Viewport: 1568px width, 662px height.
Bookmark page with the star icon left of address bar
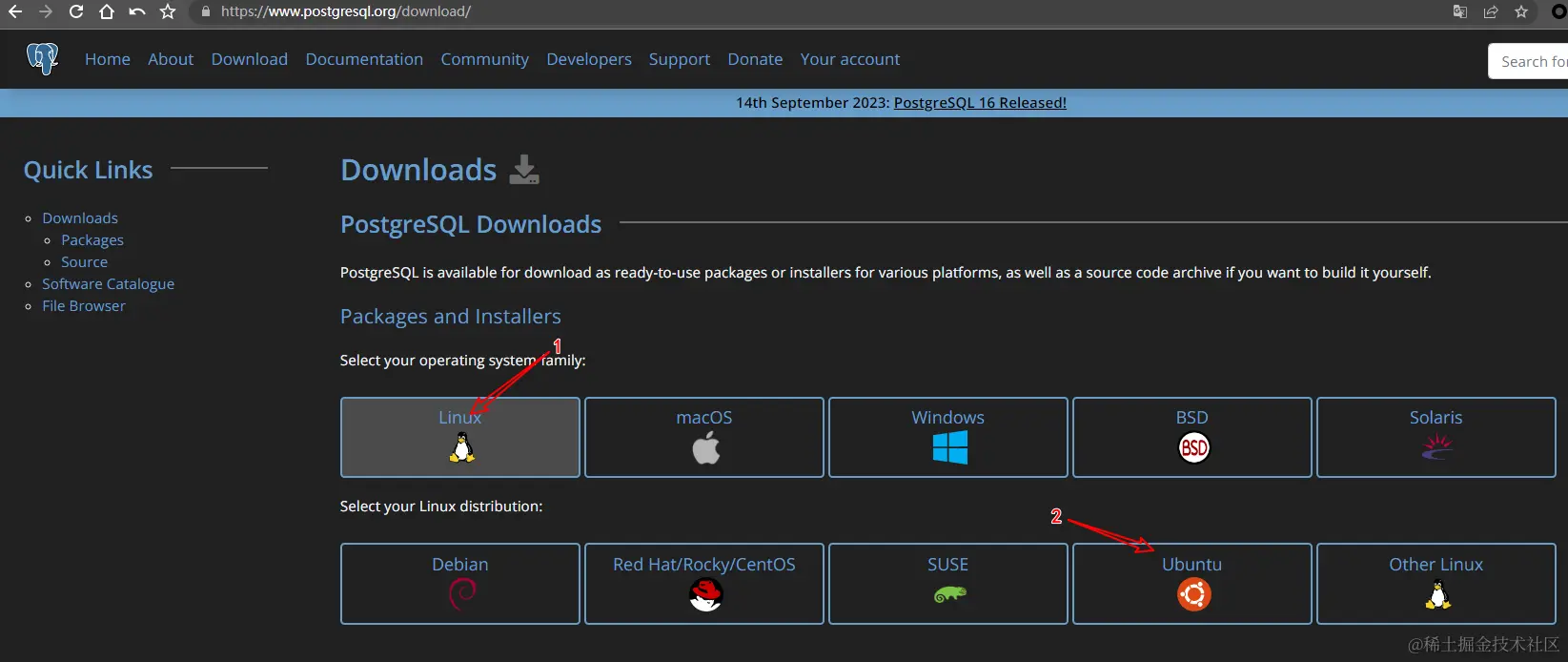[x=168, y=11]
